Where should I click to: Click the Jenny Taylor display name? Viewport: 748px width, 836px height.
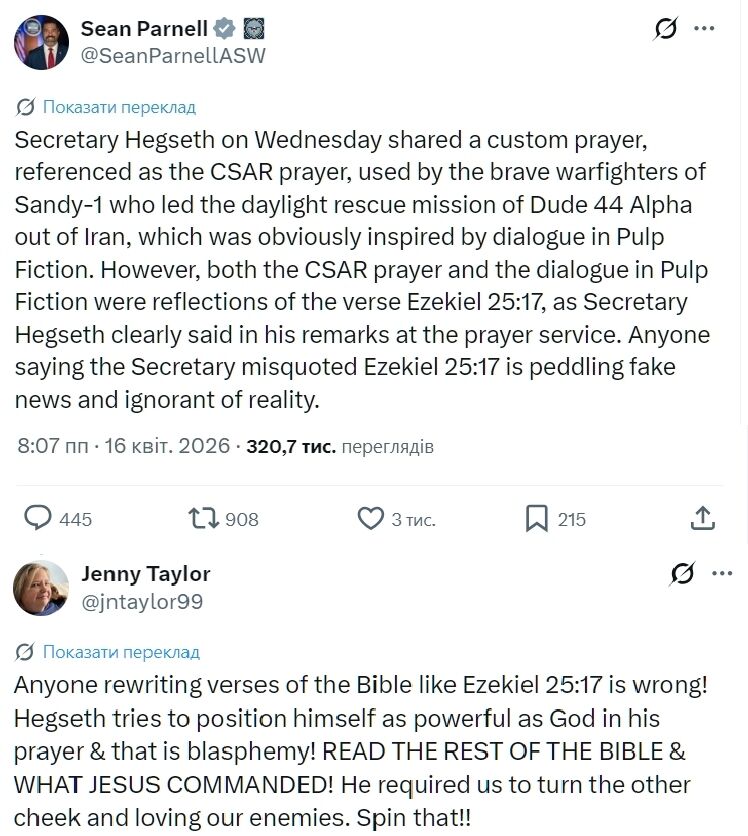pyautogui.click(x=146, y=574)
